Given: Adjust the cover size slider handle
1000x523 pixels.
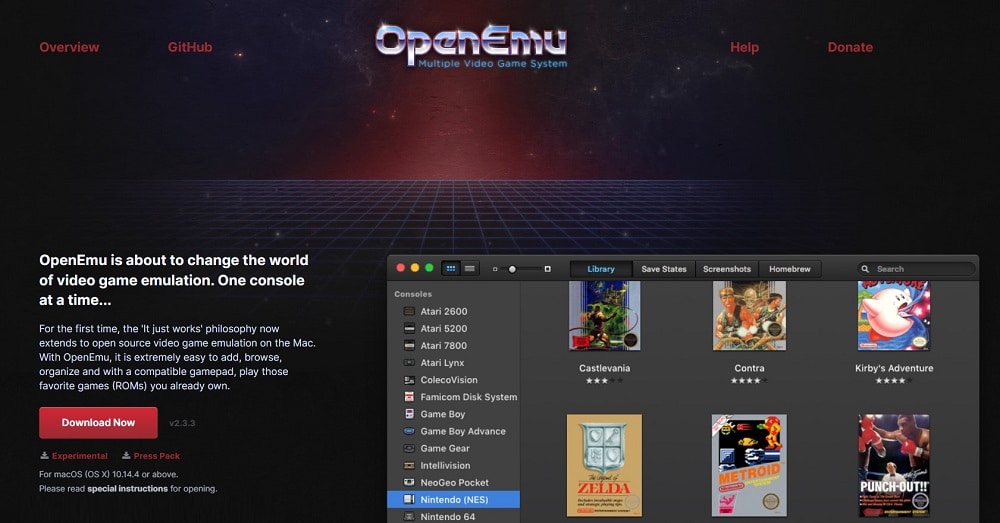Looking at the screenshot, I should [512, 269].
